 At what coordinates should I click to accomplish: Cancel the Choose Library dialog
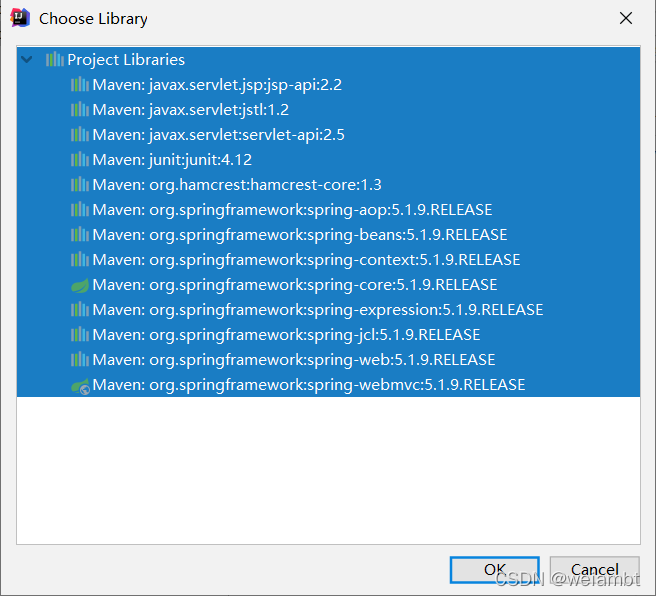pos(594,570)
